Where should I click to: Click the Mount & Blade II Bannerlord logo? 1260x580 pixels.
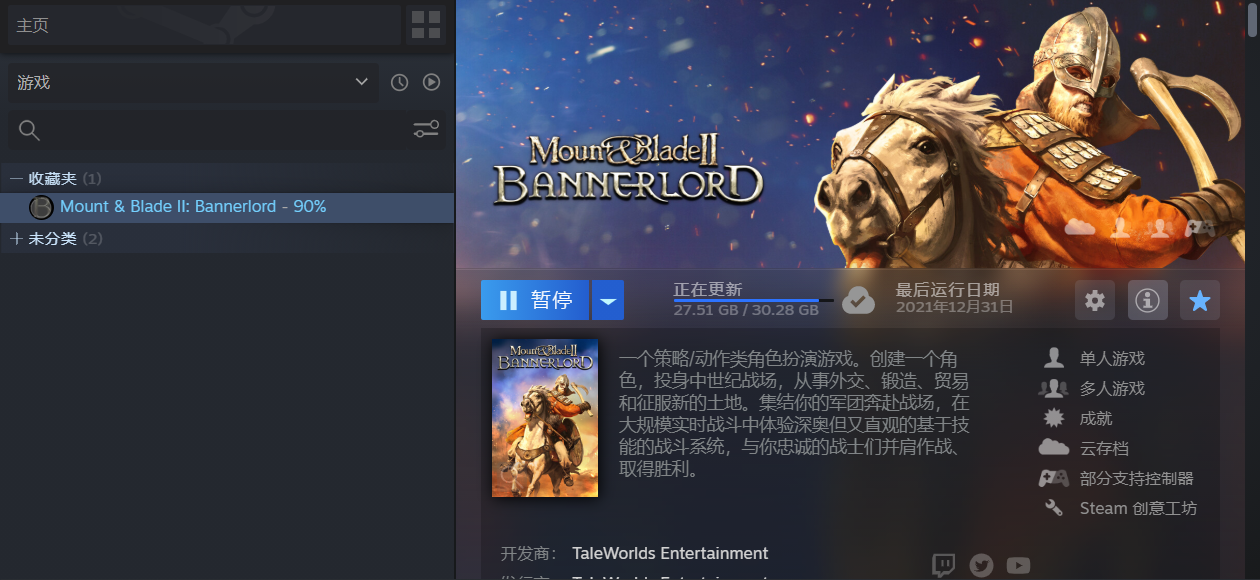tap(627, 168)
